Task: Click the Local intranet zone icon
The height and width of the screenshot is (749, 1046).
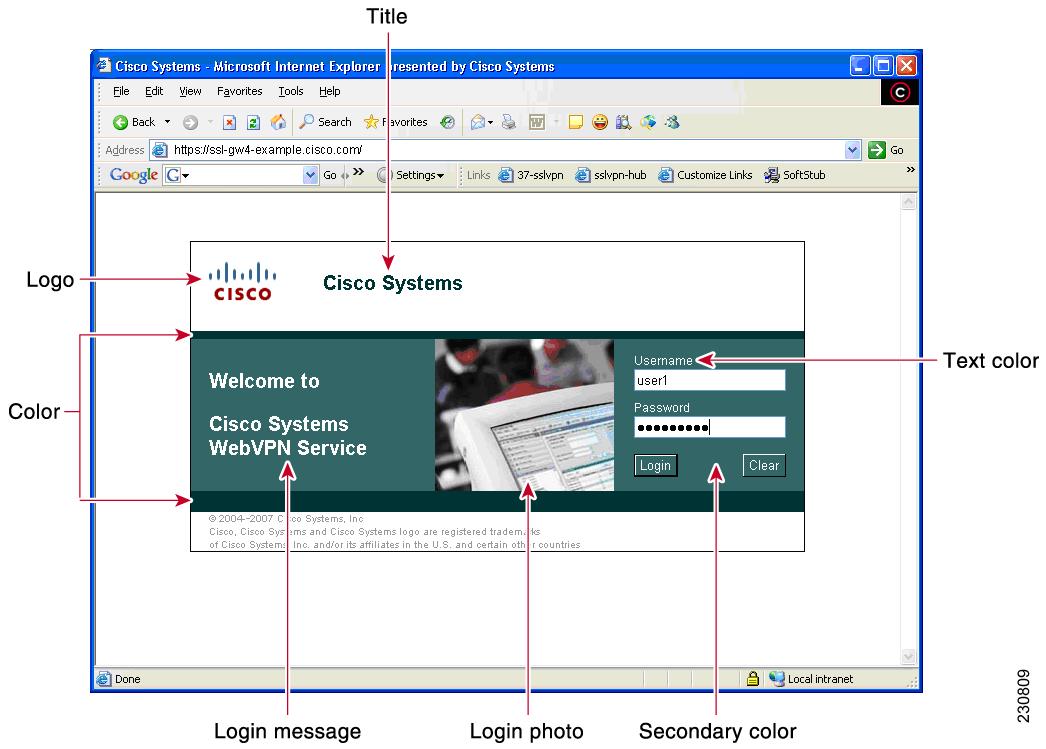Action: (776, 679)
